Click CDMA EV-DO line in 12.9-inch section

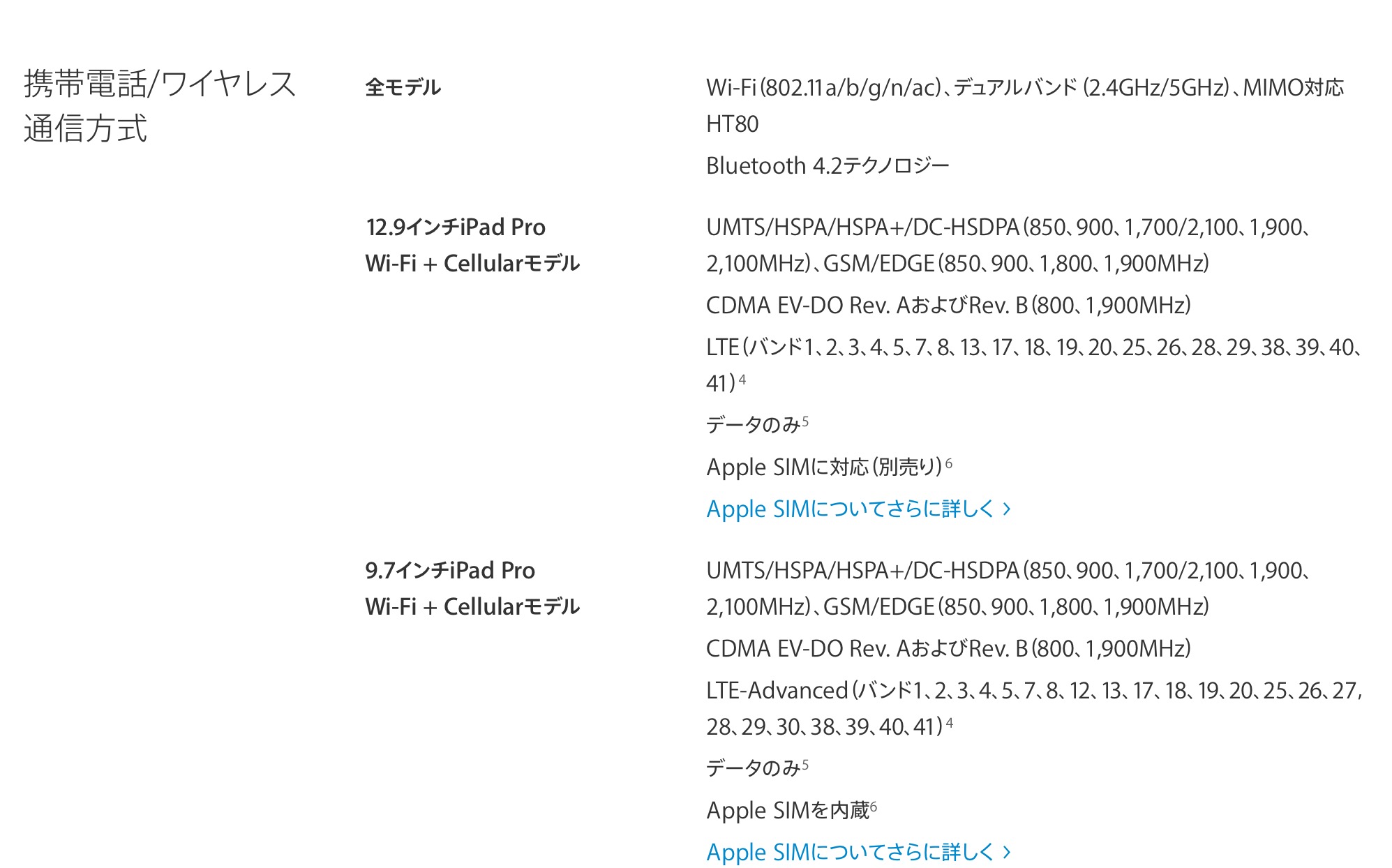coord(948,306)
